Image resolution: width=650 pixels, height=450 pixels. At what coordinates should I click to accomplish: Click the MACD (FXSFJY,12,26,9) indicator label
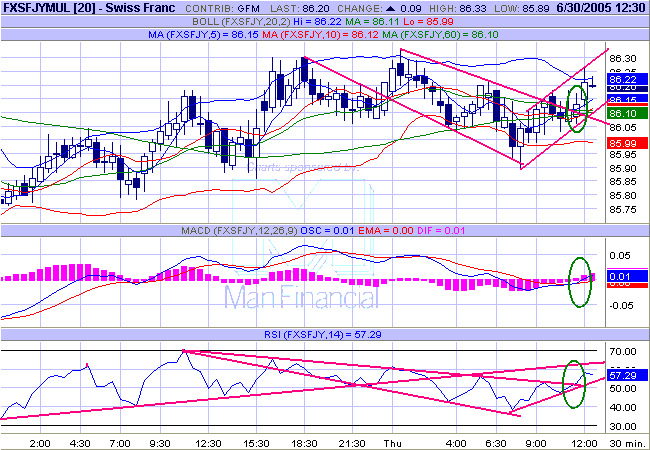(x=239, y=231)
